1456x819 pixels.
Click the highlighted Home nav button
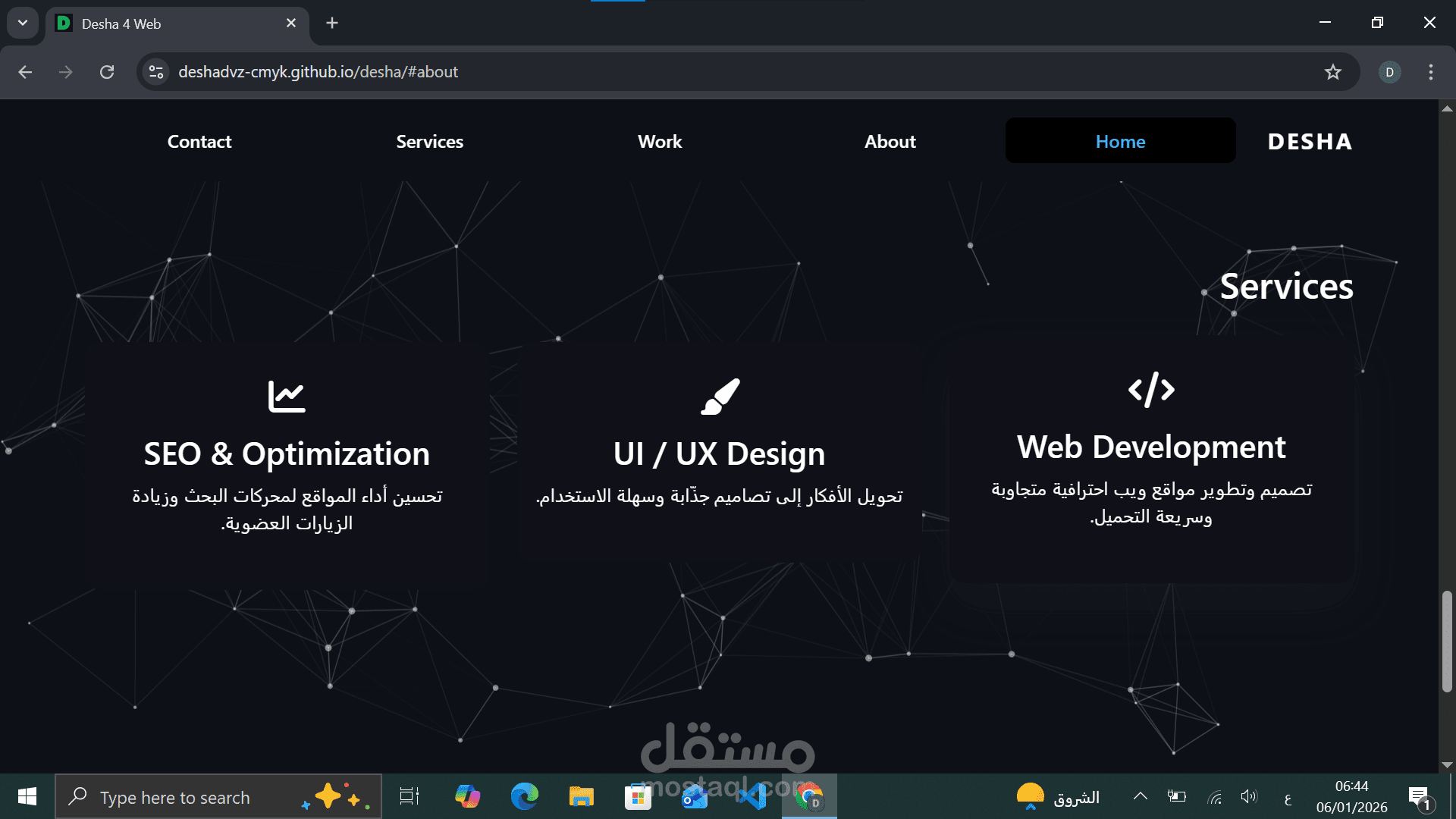point(1120,142)
